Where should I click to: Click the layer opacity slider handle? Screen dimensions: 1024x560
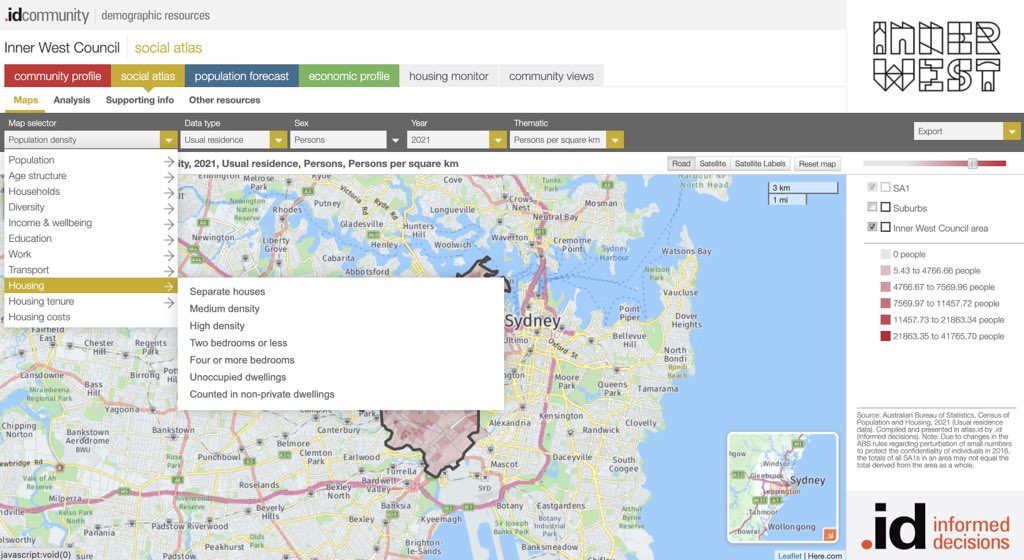coord(972,163)
